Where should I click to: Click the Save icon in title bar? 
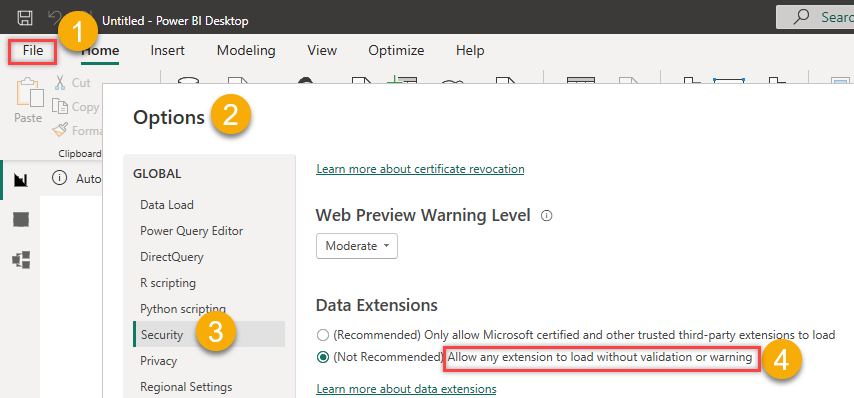24,18
